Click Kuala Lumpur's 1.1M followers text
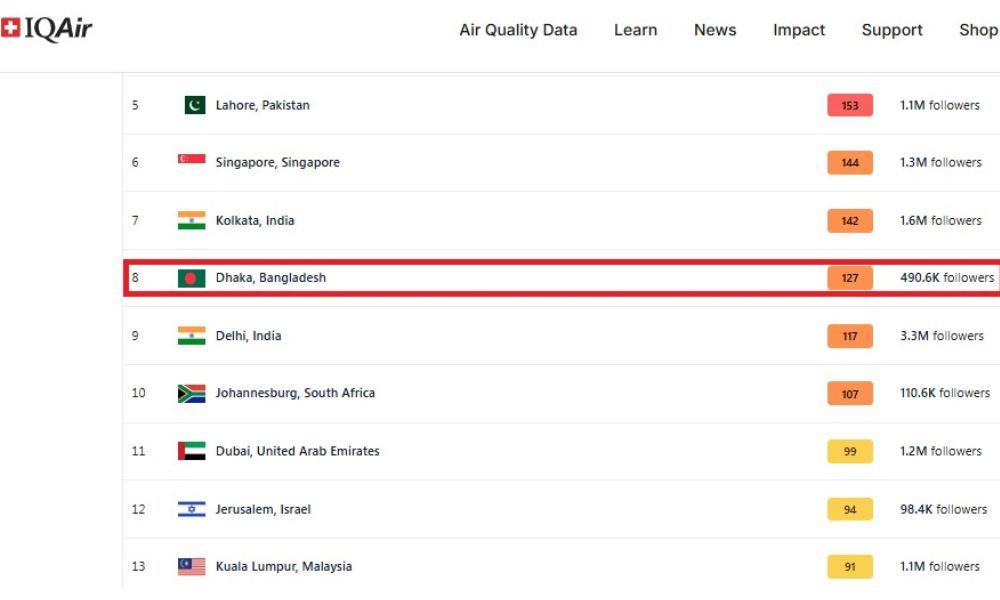Viewport: 1000px width, 600px height. pyautogui.click(x=939, y=566)
